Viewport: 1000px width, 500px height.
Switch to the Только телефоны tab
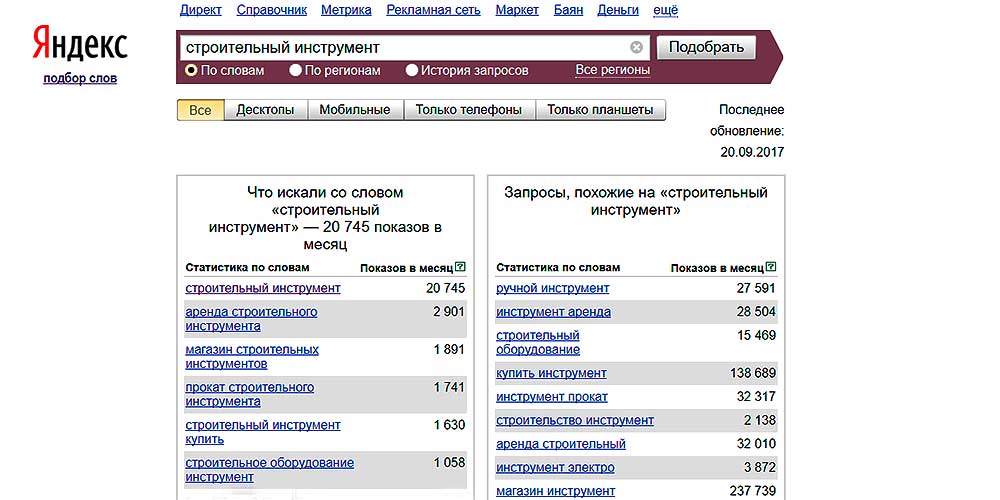click(x=469, y=110)
